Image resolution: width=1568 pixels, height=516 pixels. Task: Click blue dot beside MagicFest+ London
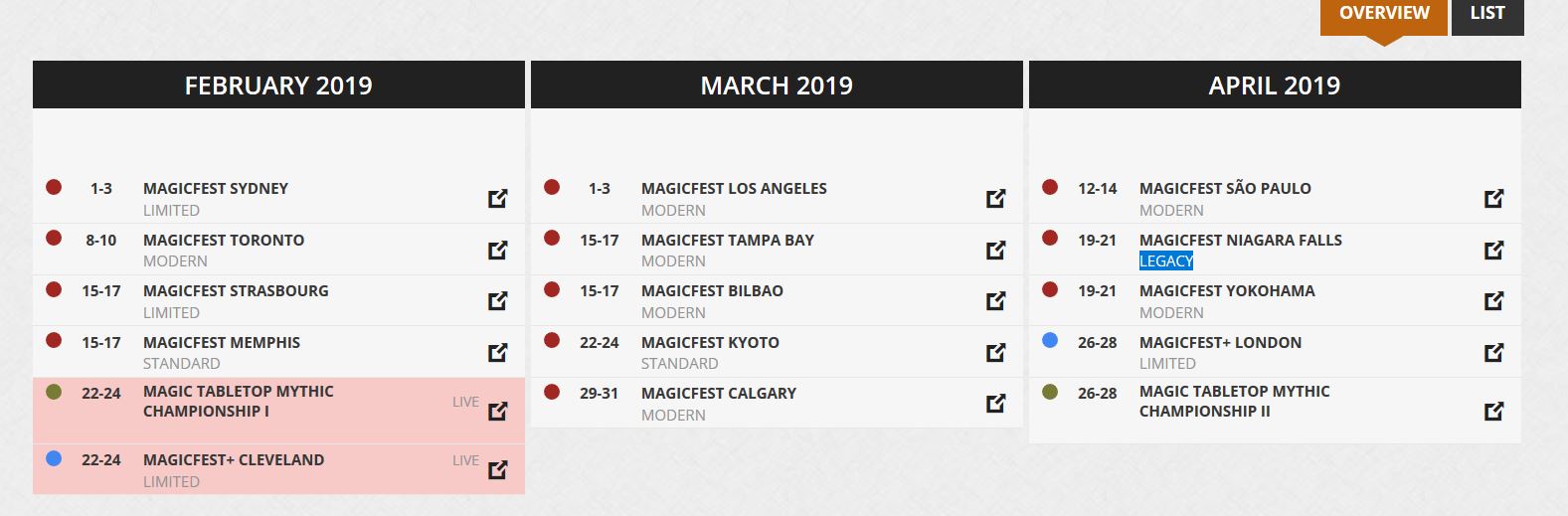click(1050, 340)
